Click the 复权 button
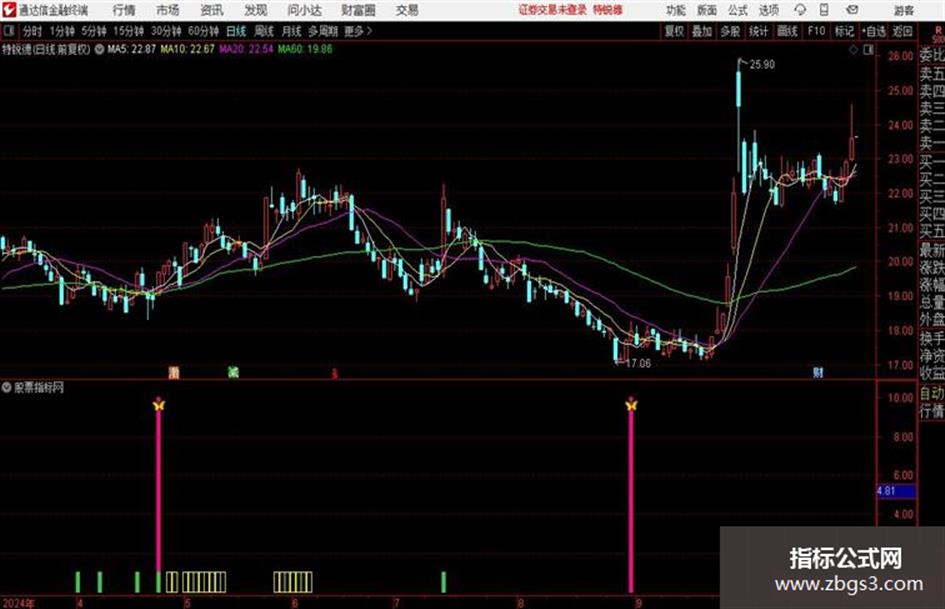The height and width of the screenshot is (609, 945). [674, 31]
